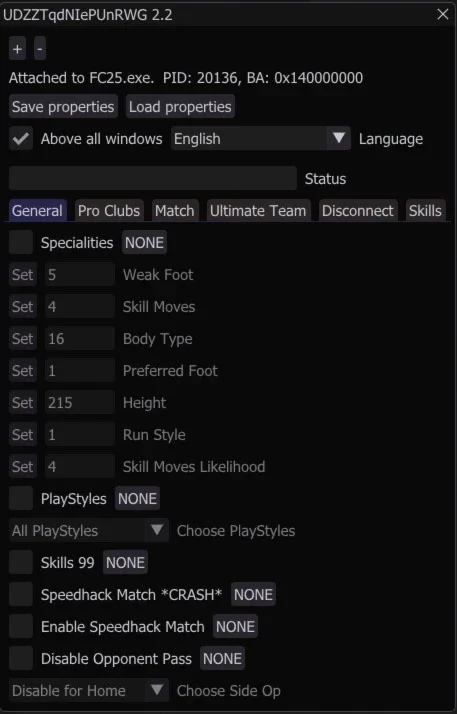Click the plus button below the title
457x714 pixels.
pos(18,49)
